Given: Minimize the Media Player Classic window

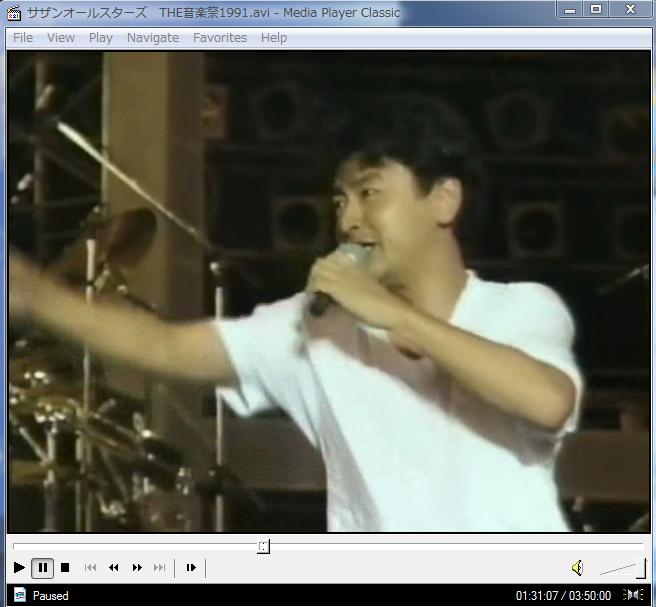Looking at the screenshot, I should click(569, 10).
